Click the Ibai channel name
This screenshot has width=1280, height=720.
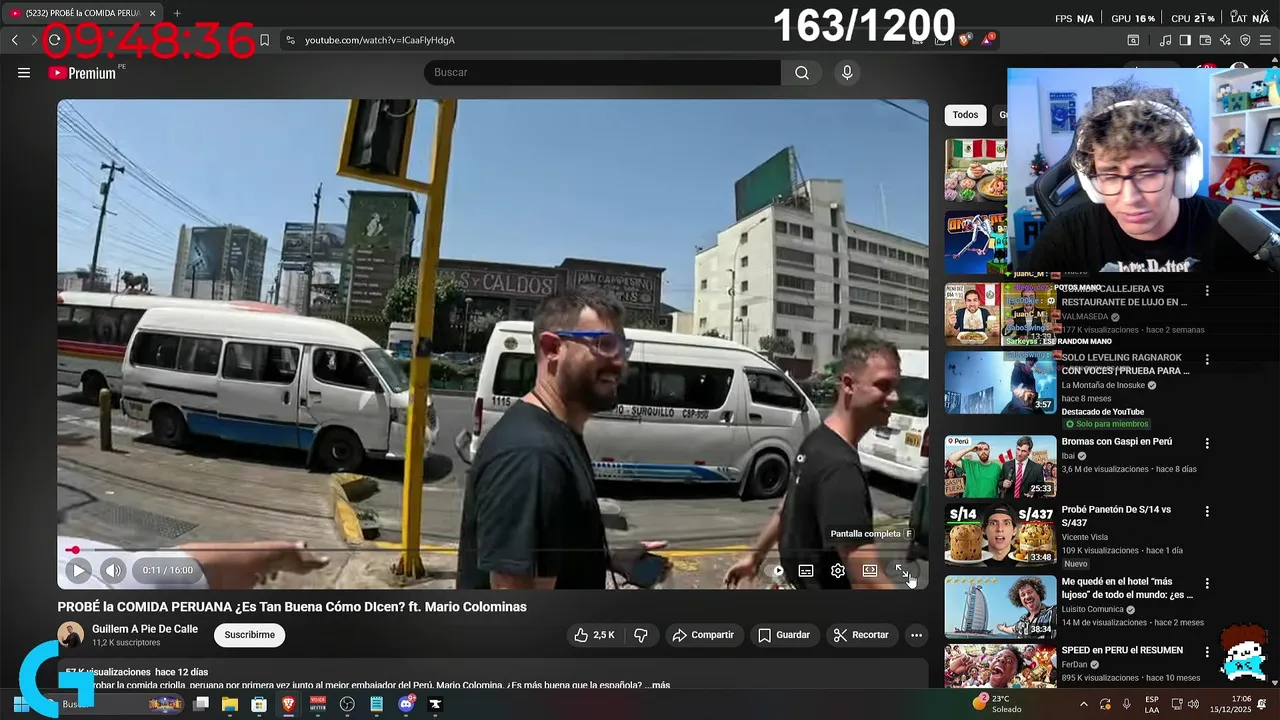pos(1068,456)
